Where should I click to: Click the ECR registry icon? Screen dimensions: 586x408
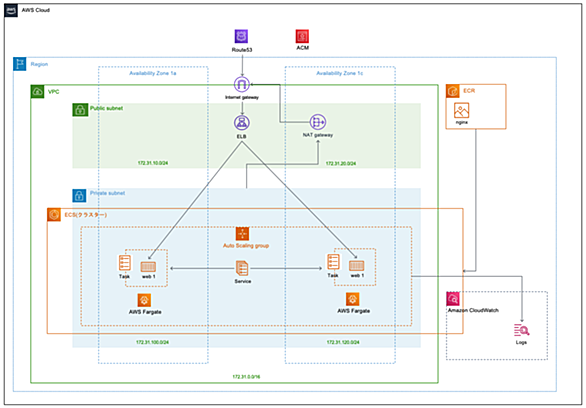pos(453,91)
